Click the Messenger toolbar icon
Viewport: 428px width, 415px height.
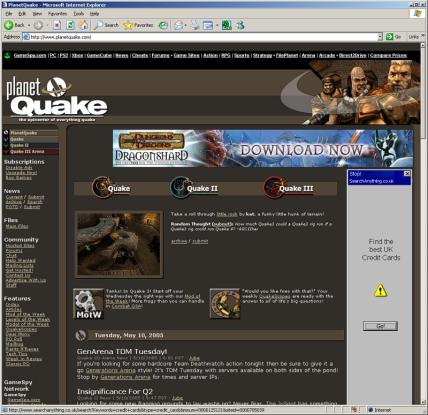[240, 25]
